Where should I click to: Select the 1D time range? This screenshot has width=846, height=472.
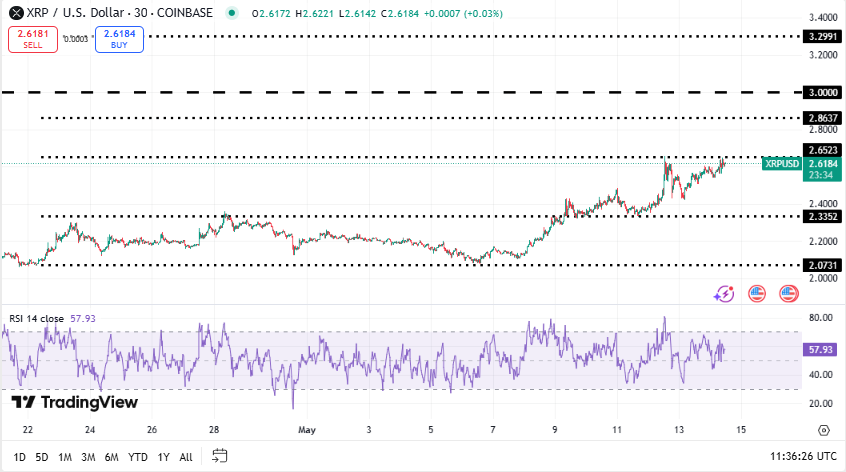(19, 457)
